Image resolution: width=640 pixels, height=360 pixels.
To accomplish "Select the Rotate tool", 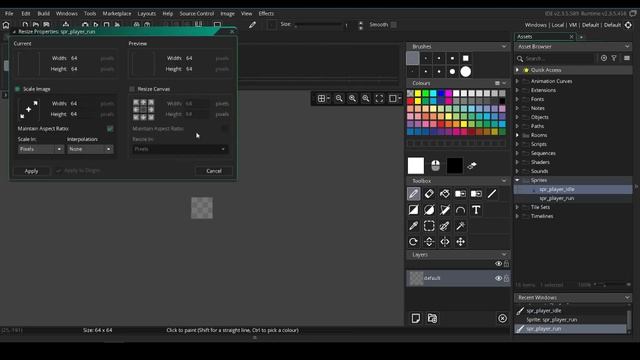I will [x=413, y=242].
